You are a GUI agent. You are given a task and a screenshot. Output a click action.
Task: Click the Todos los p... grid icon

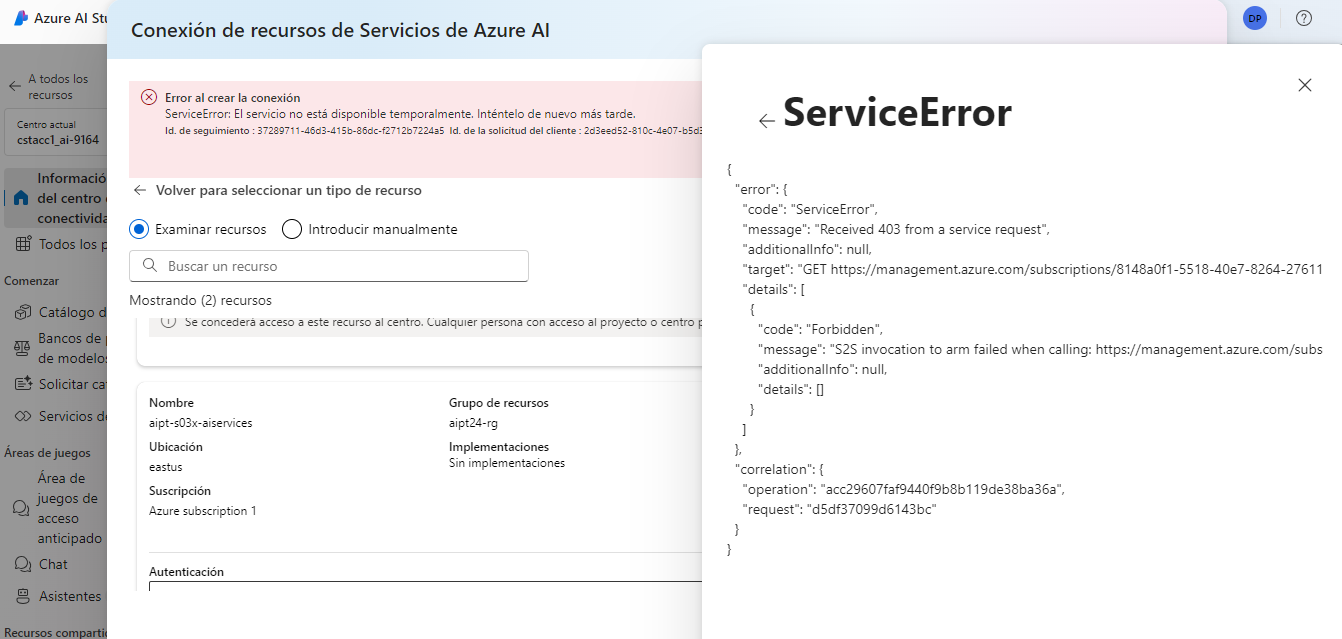pos(22,244)
